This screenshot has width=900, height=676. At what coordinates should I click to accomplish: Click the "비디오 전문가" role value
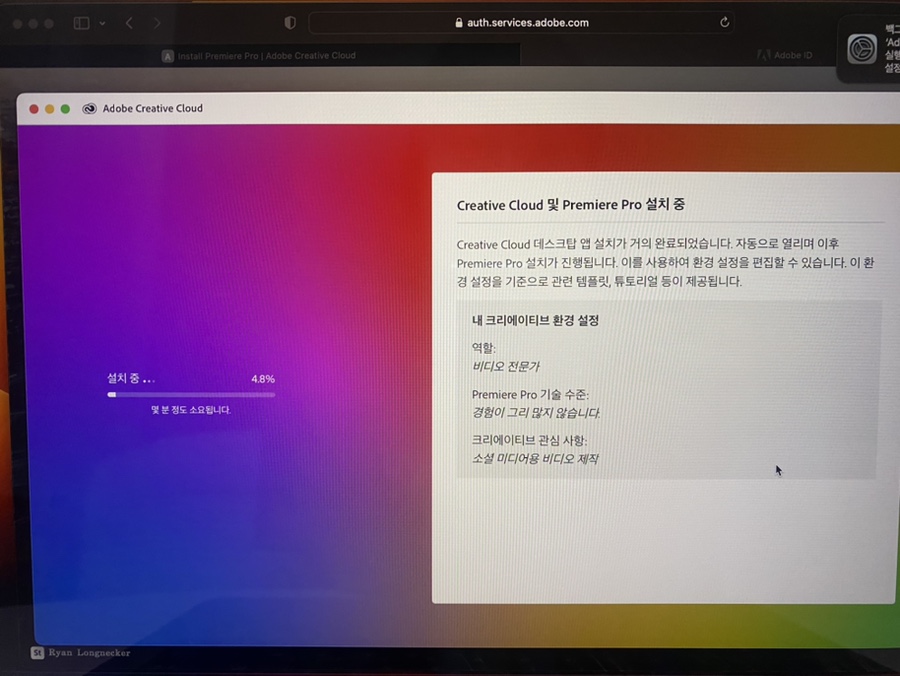pyautogui.click(x=506, y=367)
